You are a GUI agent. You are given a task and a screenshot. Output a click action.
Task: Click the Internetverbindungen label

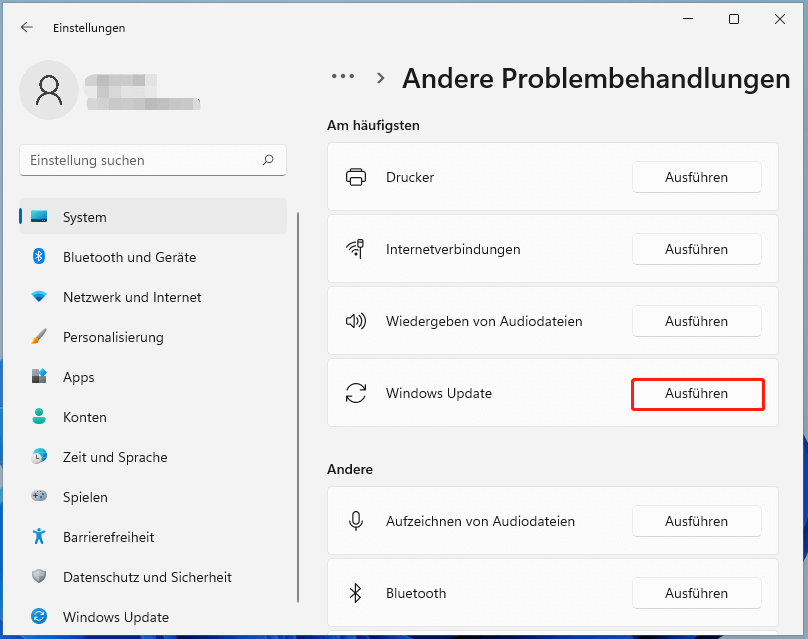[x=453, y=249]
